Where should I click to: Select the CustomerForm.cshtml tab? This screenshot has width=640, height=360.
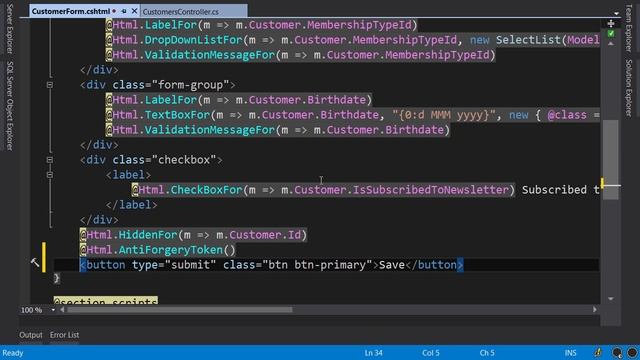point(71,11)
